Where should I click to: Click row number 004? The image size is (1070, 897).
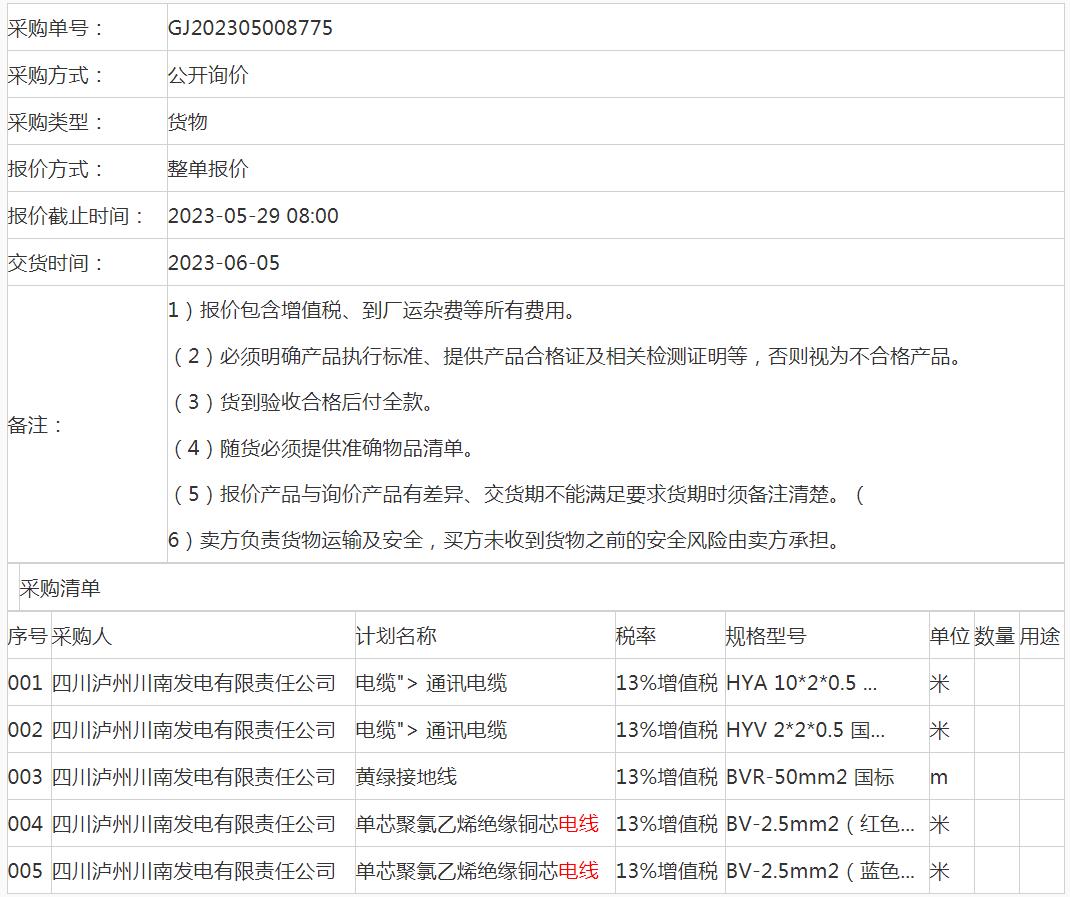coord(25,824)
